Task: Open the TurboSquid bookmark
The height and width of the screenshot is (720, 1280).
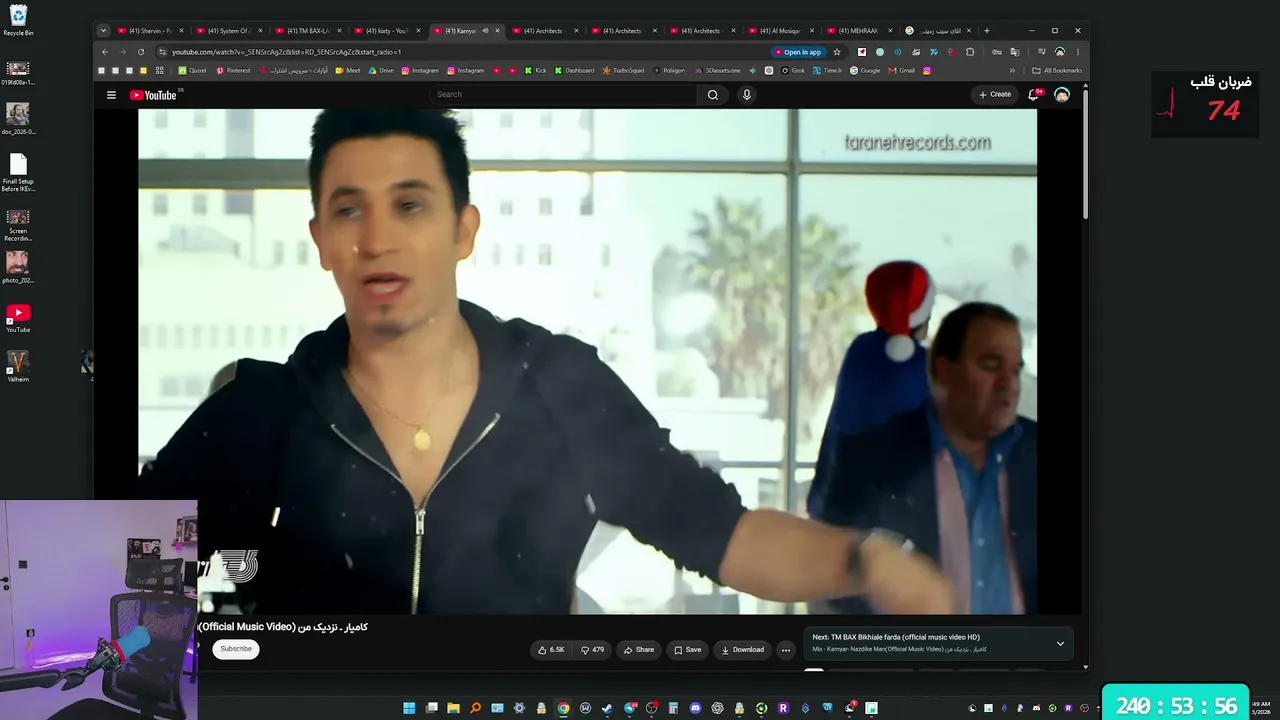Action: tap(624, 71)
